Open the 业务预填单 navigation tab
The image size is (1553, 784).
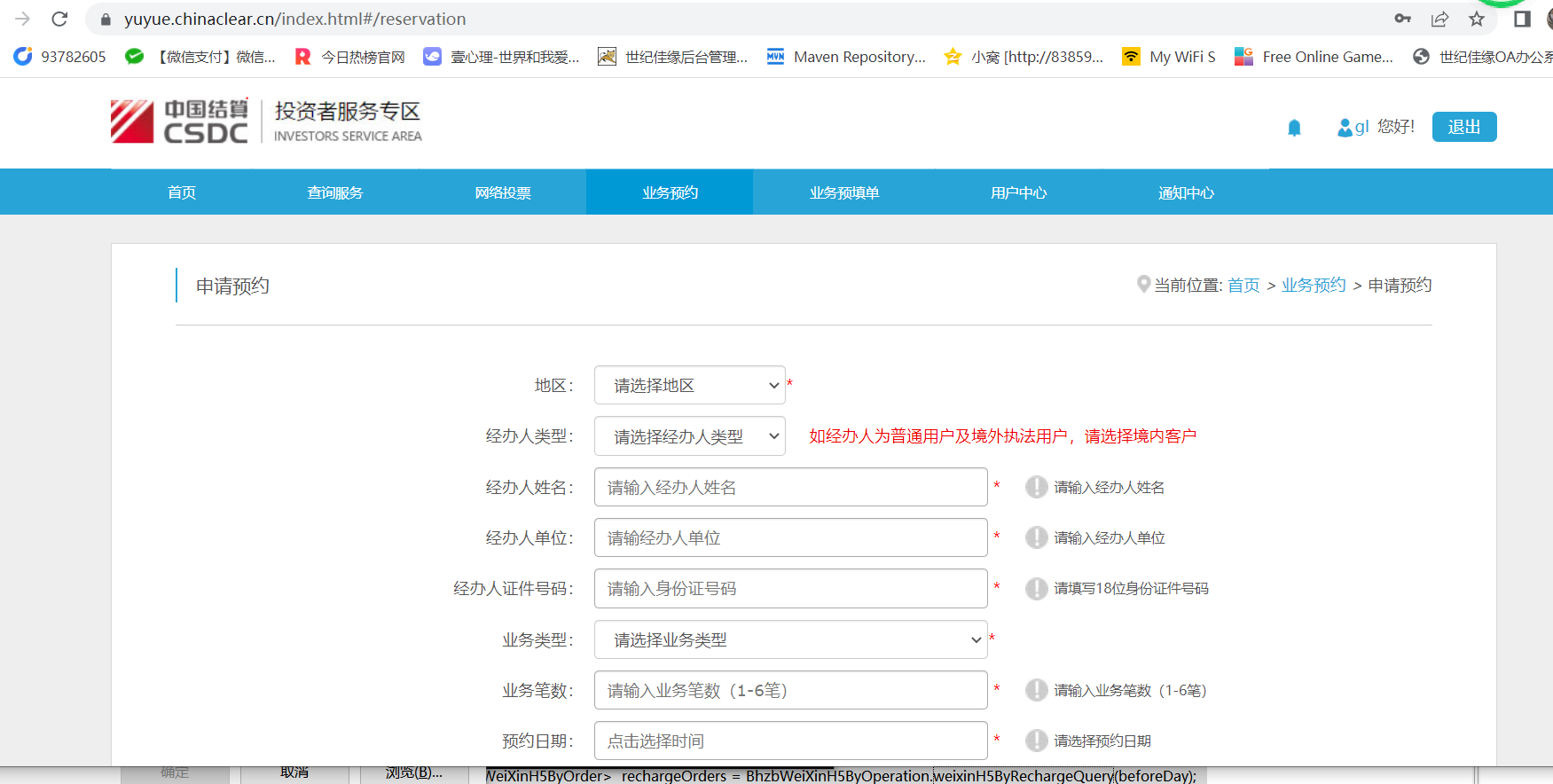[844, 192]
